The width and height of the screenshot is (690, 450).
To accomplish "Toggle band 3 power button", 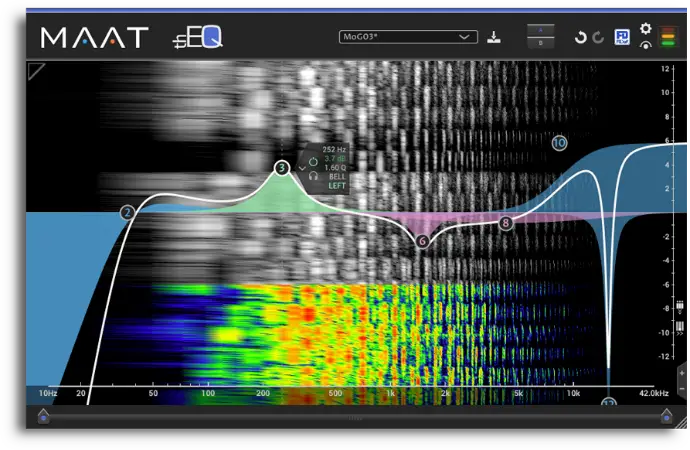I will (313, 160).
